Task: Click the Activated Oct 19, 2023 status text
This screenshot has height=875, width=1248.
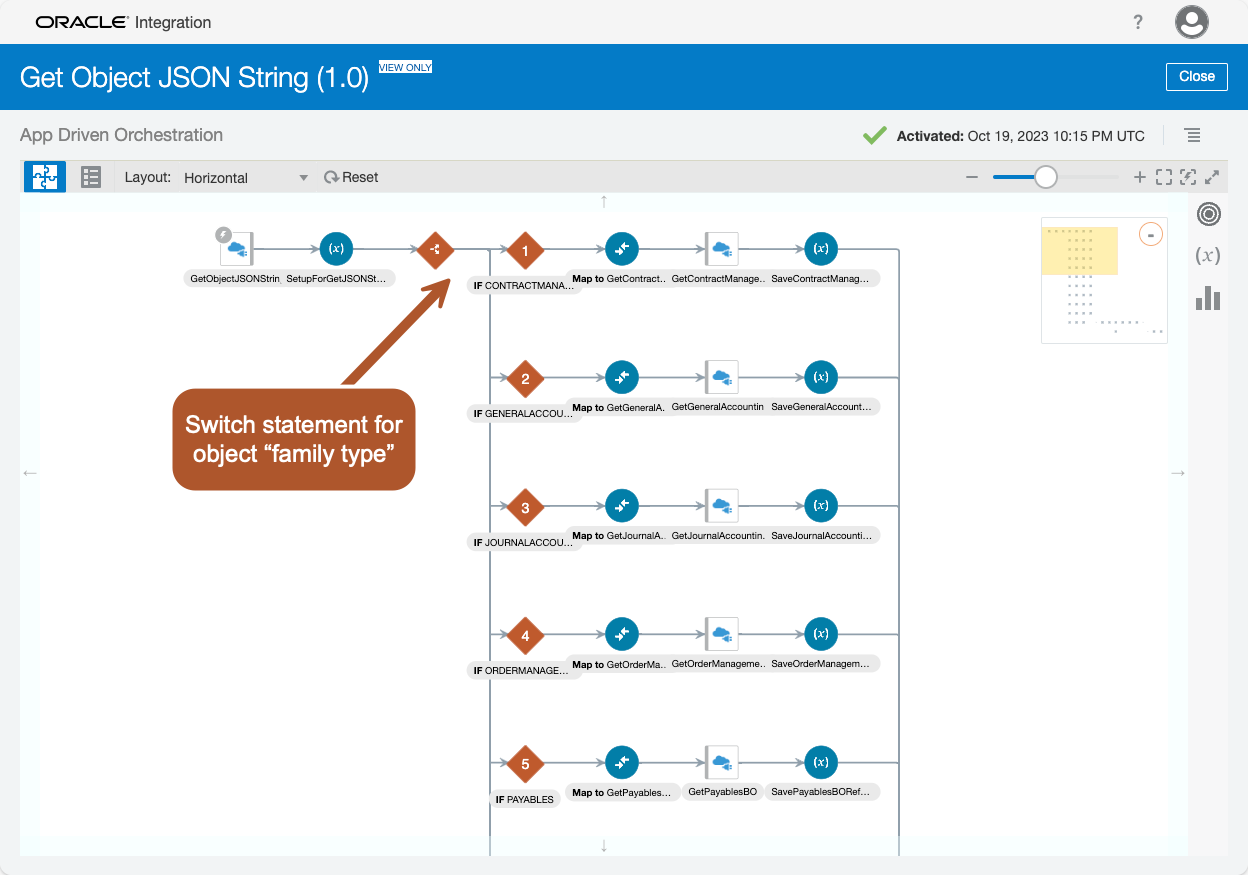Action: click(x=1020, y=136)
